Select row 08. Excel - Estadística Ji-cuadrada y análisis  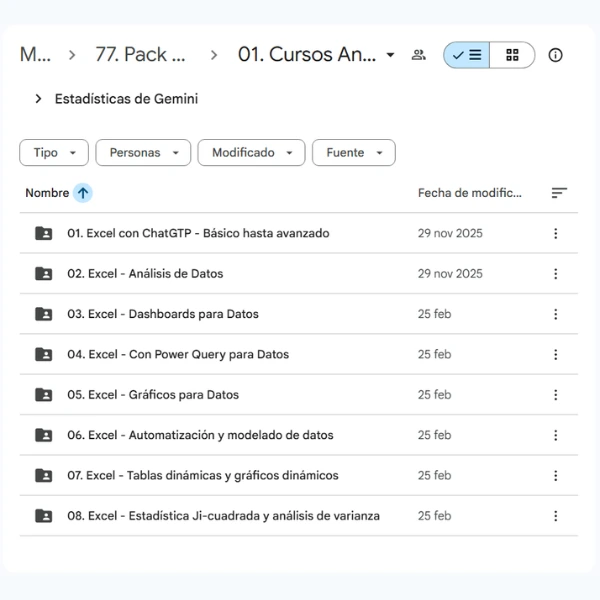tap(298, 516)
